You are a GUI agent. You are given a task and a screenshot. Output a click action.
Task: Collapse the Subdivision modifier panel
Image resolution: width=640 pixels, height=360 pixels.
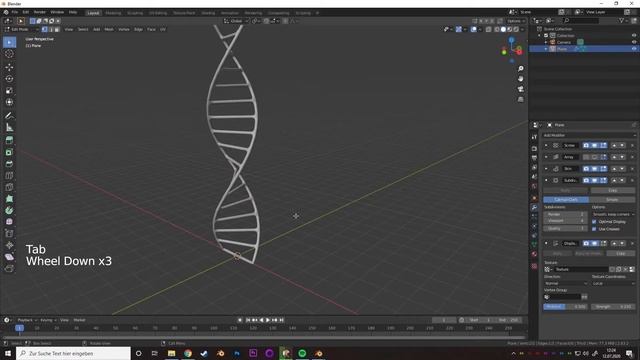[x=546, y=180]
